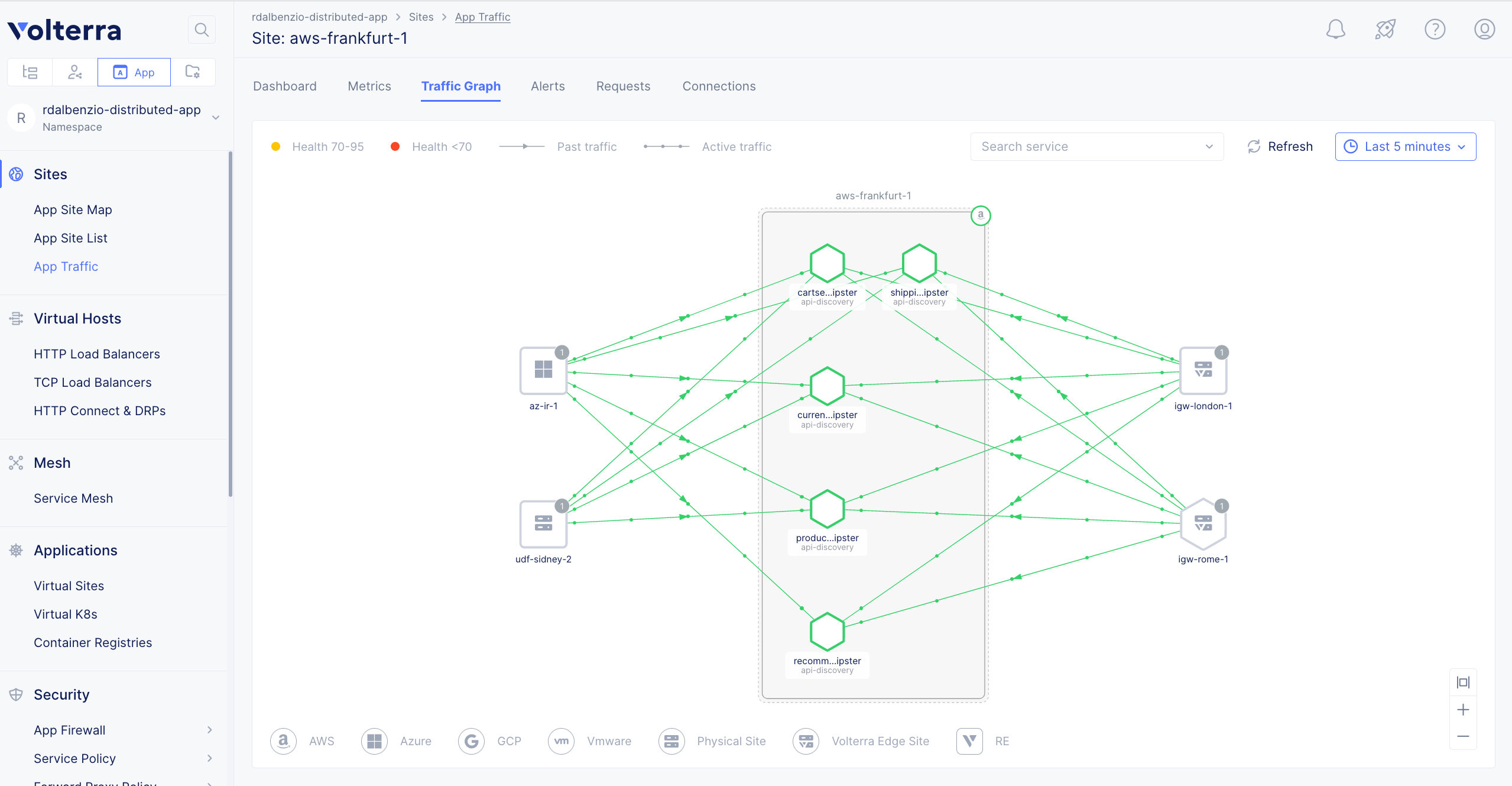
Task: Open App Site List
Action: pyautogui.click(x=70, y=238)
